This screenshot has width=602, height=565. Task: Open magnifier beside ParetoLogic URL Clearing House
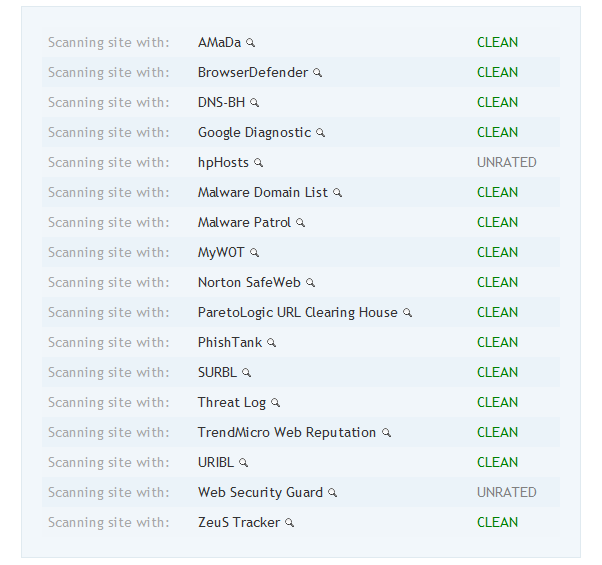407,313
